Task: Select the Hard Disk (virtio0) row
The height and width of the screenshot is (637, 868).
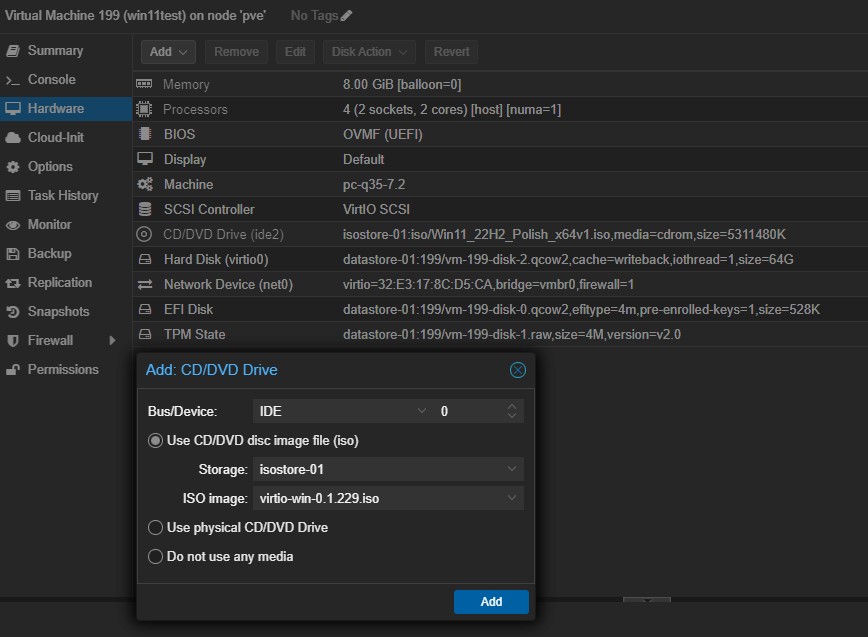Action: [x=500, y=259]
